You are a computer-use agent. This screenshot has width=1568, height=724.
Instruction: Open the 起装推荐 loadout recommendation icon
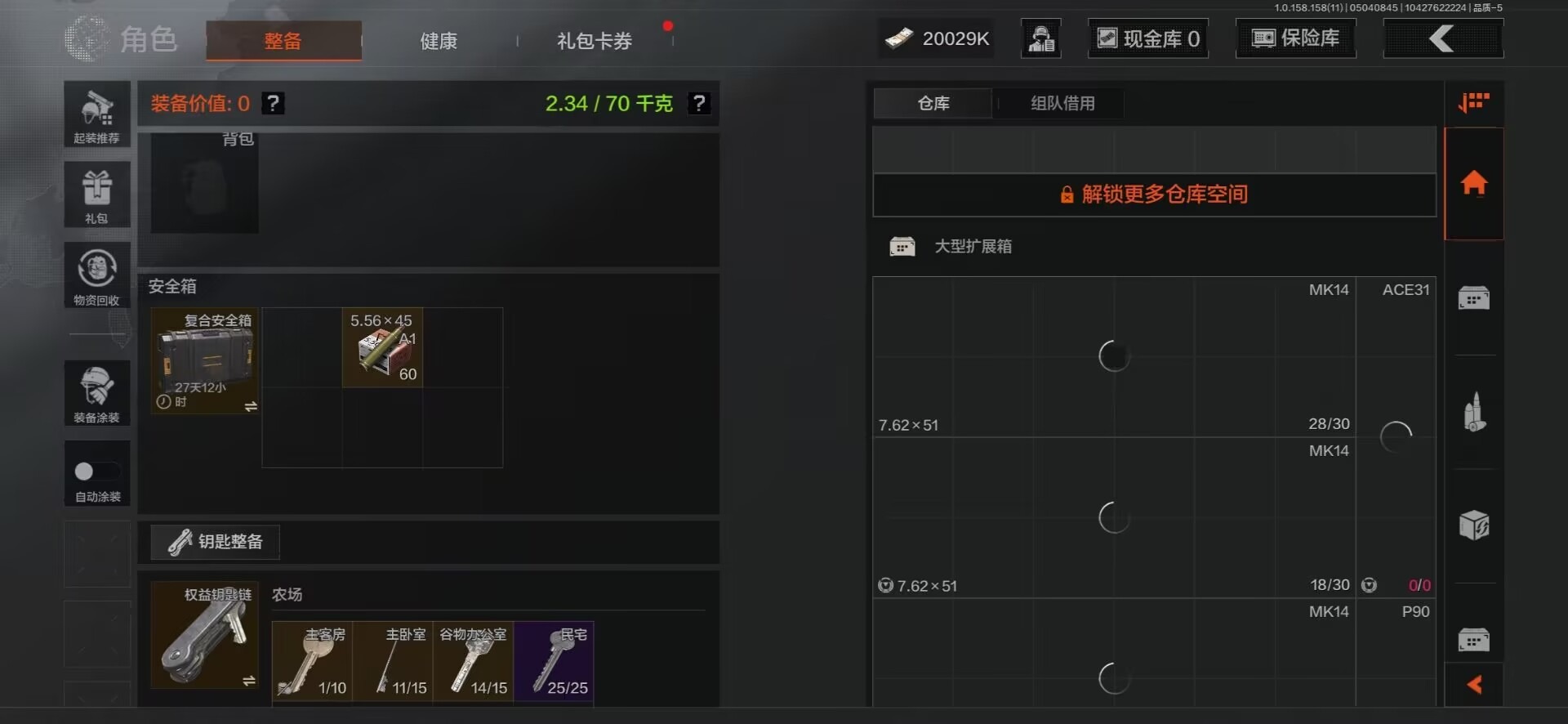(97, 114)
